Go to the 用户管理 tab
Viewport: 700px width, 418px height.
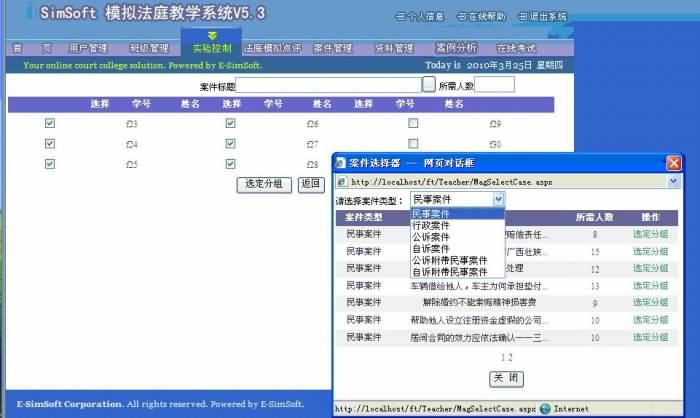click(x=89, y=48)
